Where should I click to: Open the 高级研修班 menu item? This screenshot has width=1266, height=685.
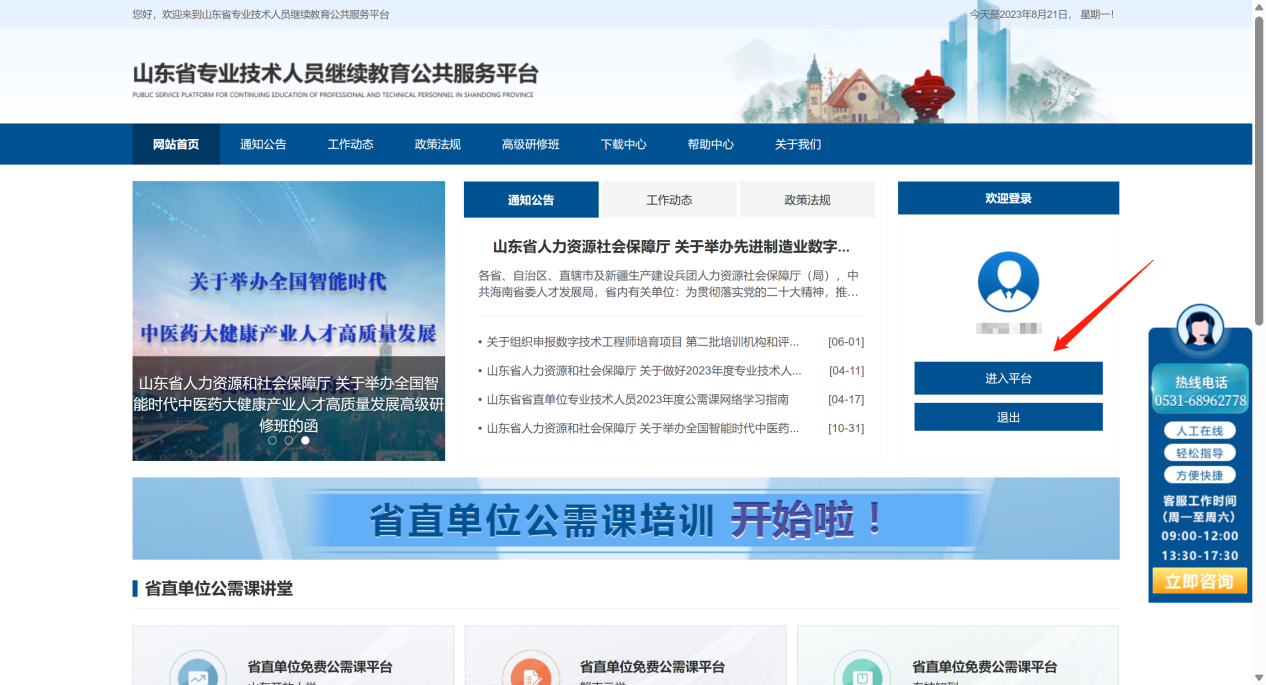529,144
